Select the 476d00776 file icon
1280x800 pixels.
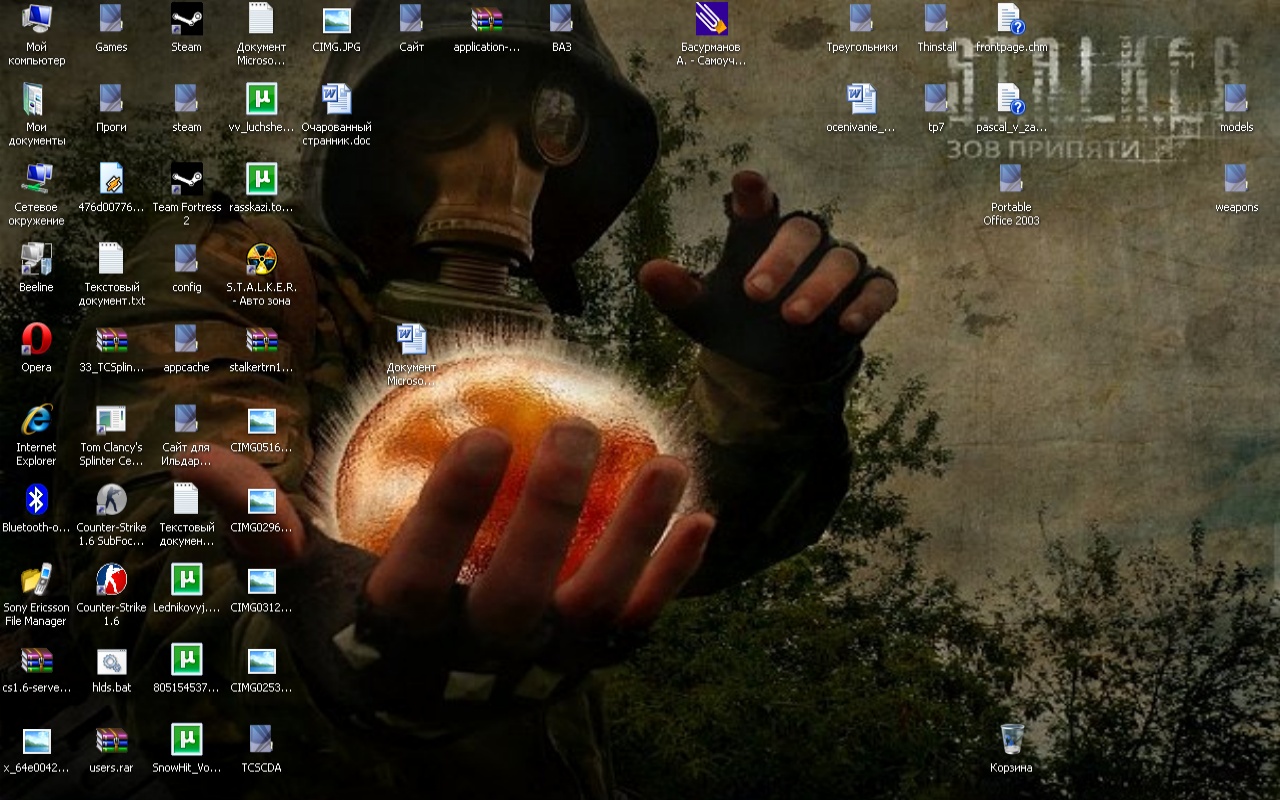111,178
